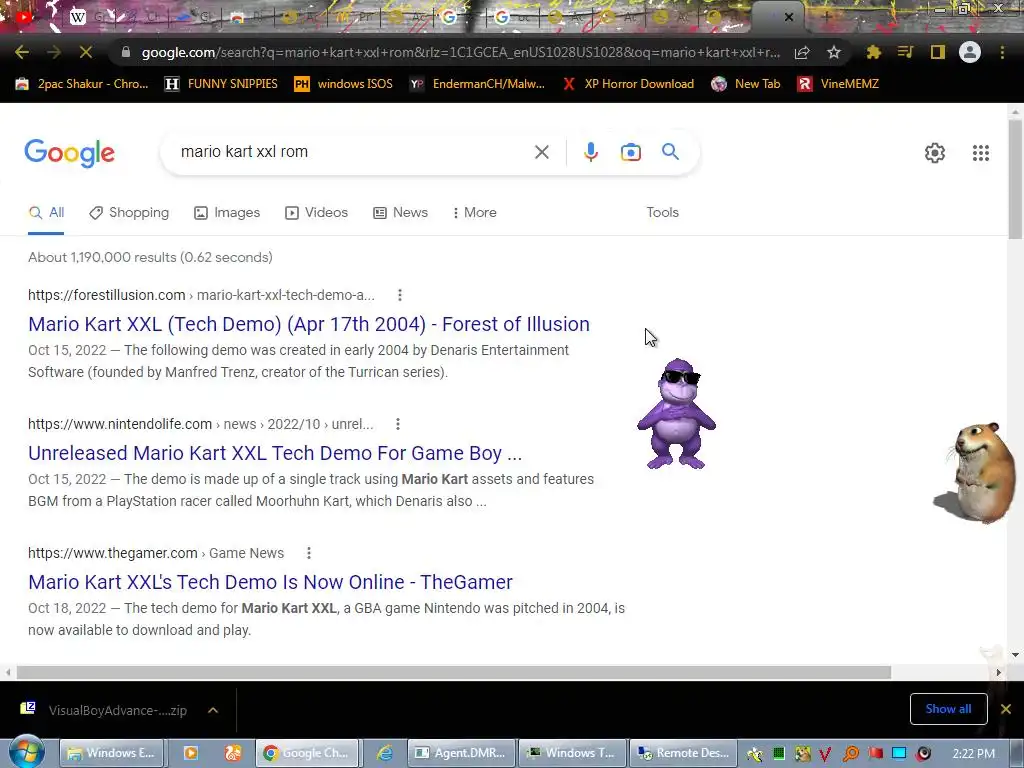Image resolution: width=1024 pixels, height=768 pixels.
Task: Open the VisualBoyAdvance zip download
Action: 106,710
